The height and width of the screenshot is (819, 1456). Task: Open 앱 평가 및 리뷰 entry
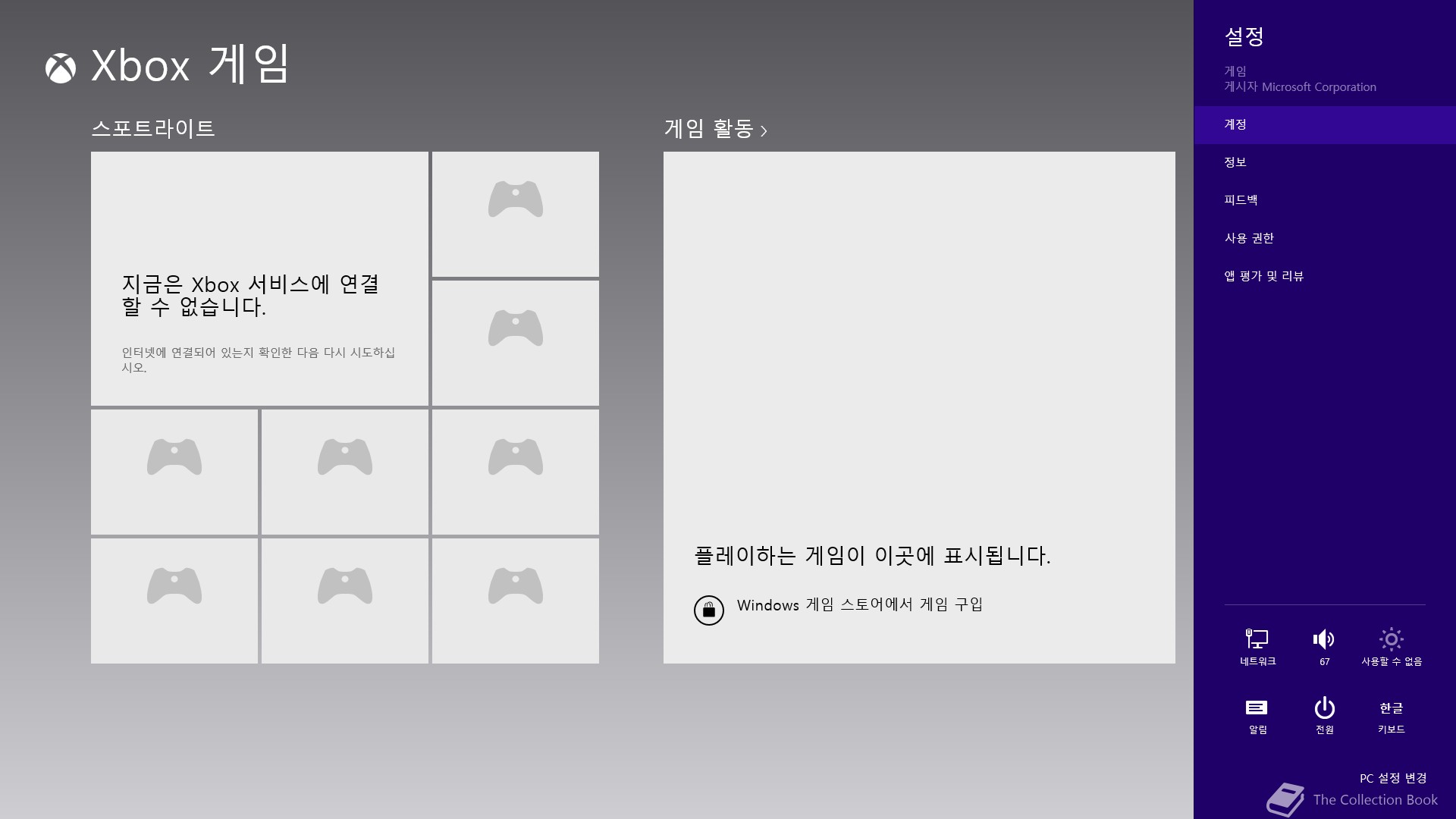coord(1325,276)
